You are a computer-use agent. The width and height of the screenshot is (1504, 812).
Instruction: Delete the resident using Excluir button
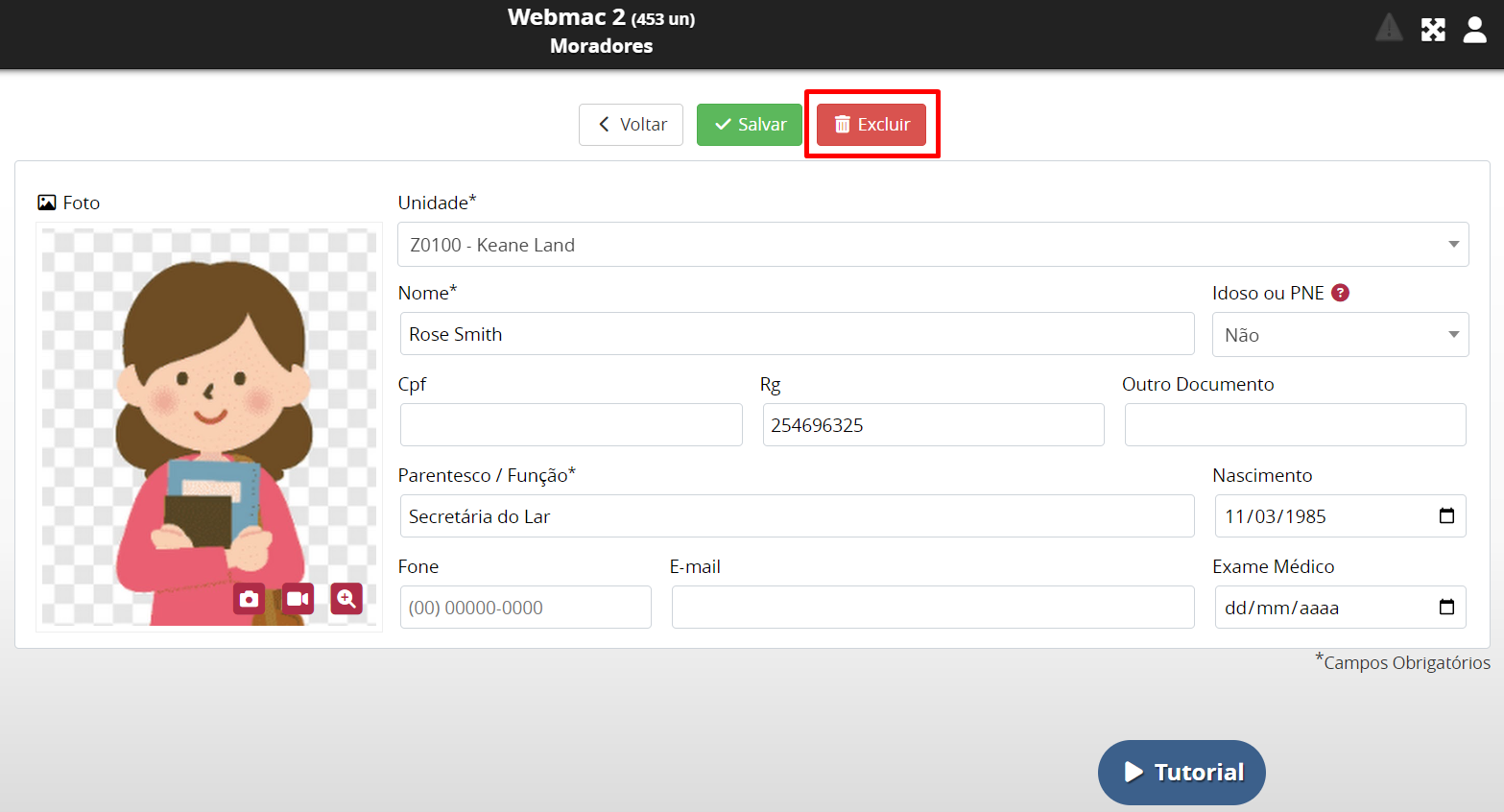tap(871, 125)
